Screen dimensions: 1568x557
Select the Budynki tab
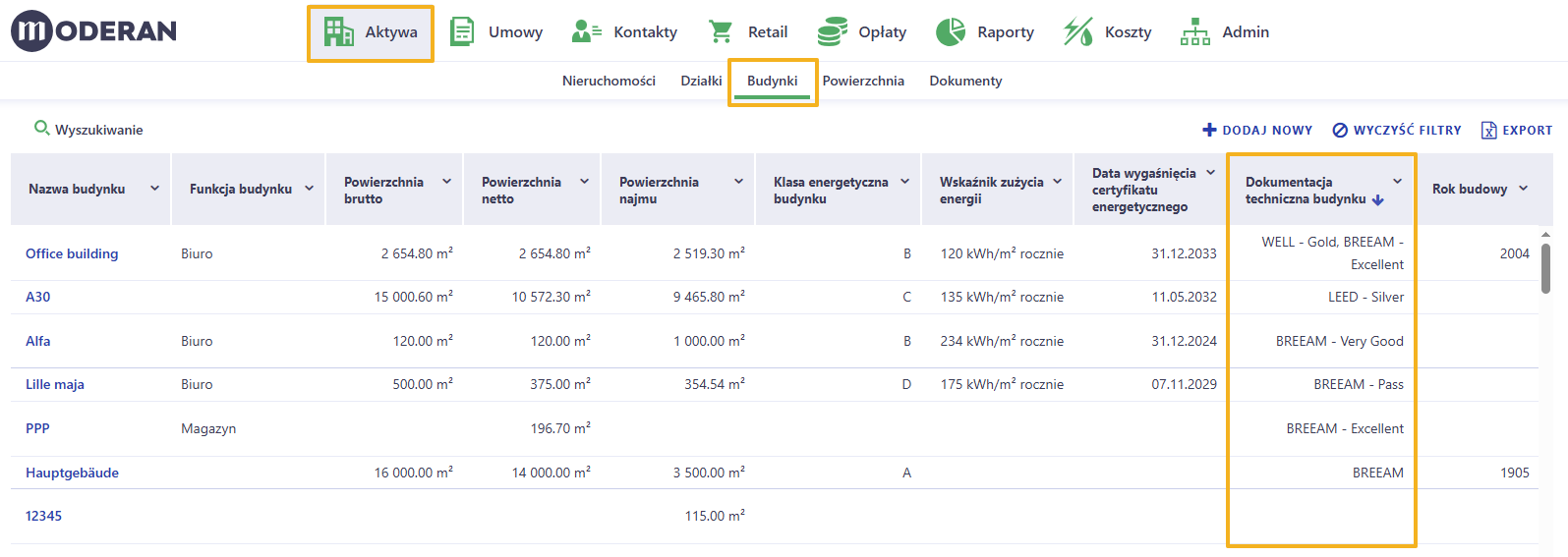(773, 81)
